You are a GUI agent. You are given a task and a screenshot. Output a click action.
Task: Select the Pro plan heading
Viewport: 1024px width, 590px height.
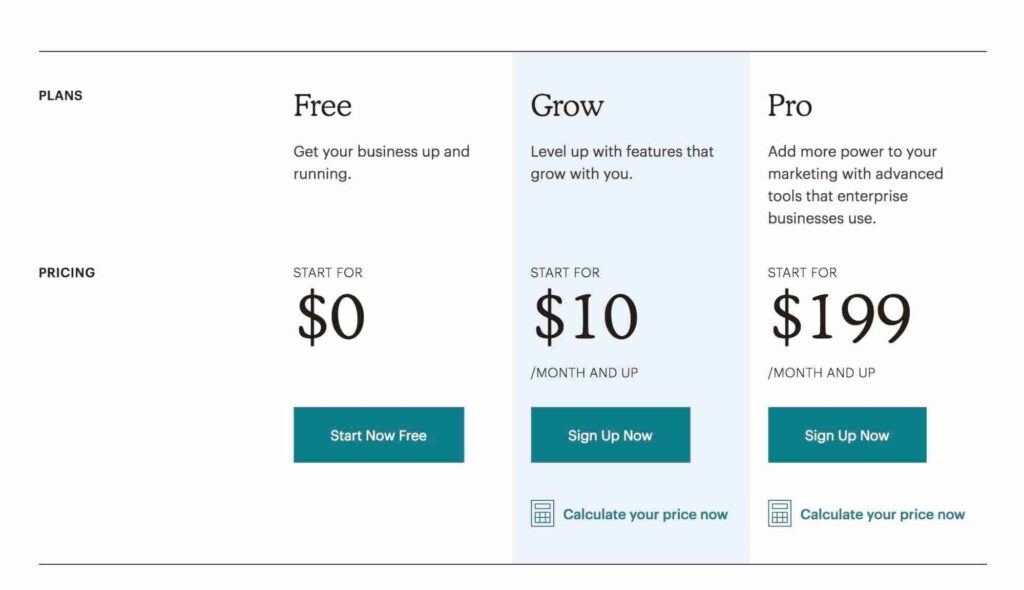click(790, 105)
